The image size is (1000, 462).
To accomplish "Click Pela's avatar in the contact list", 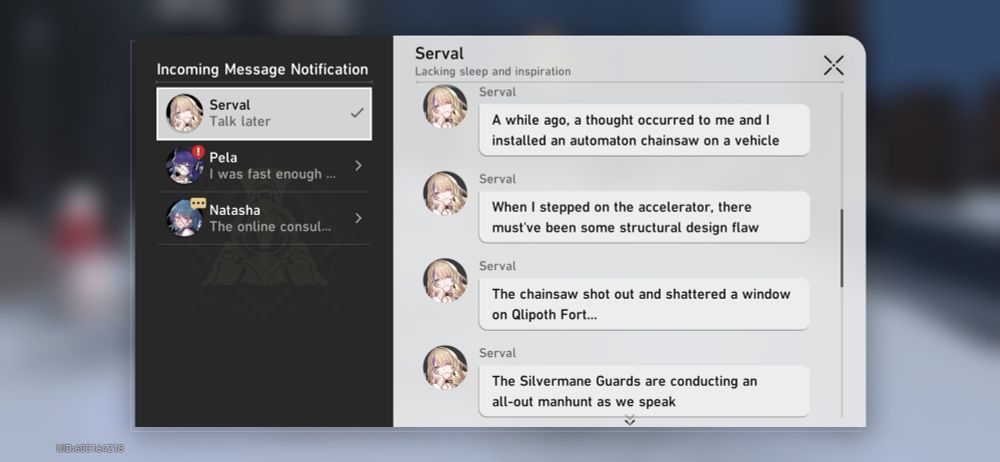I will [184, 166].
